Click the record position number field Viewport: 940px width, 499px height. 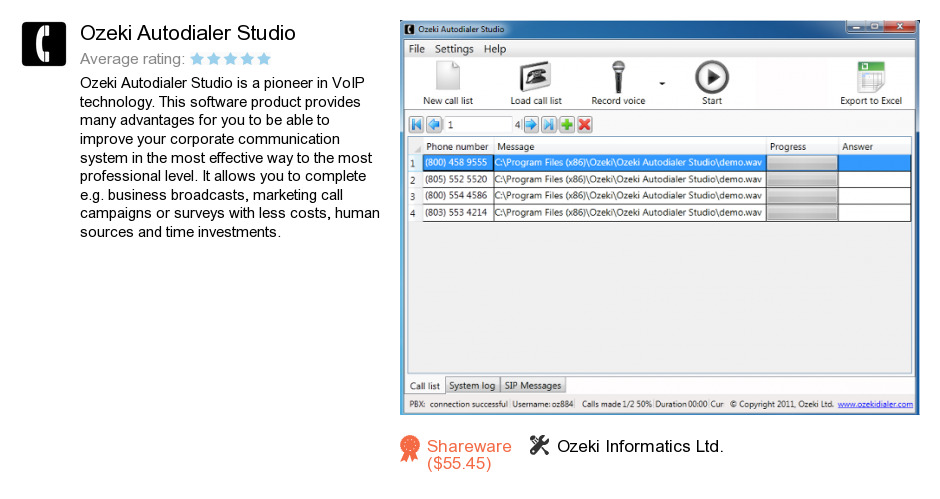pos(478,125)
